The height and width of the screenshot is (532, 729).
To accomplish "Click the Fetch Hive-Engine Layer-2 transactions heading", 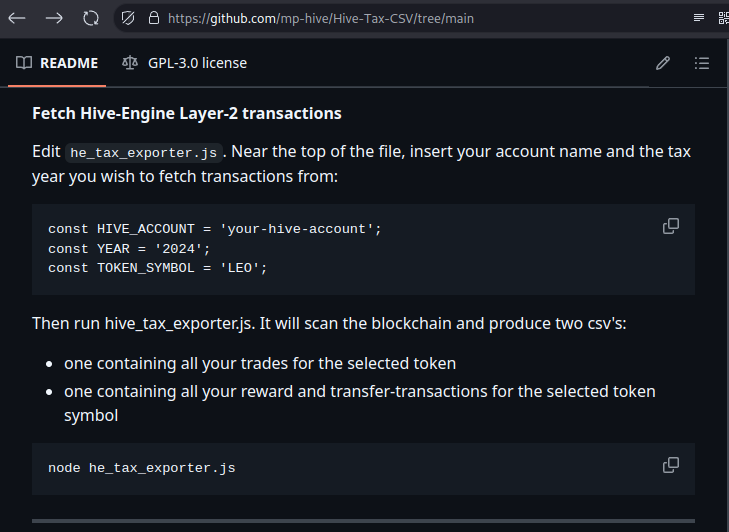I will click(187, 113).
